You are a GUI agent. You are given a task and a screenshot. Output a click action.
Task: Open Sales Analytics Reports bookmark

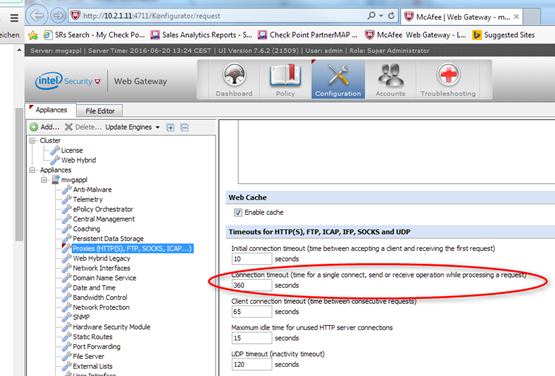coord(201,35)
